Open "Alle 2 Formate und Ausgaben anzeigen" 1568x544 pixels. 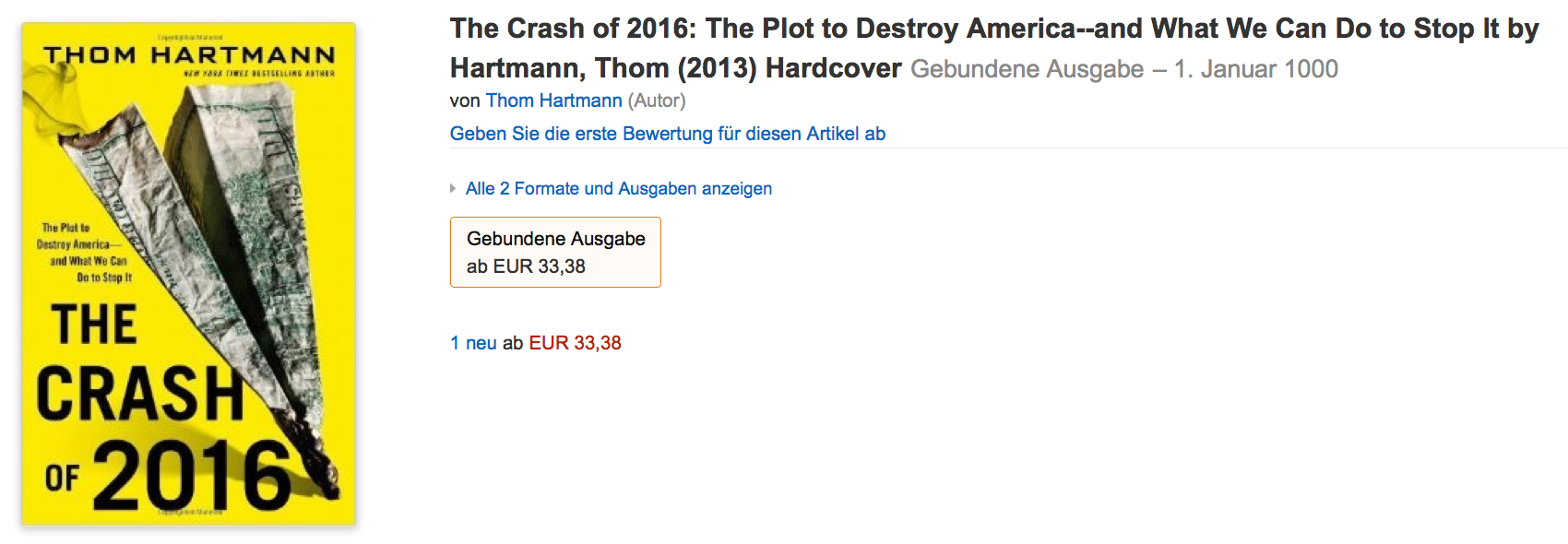point(618,189)
